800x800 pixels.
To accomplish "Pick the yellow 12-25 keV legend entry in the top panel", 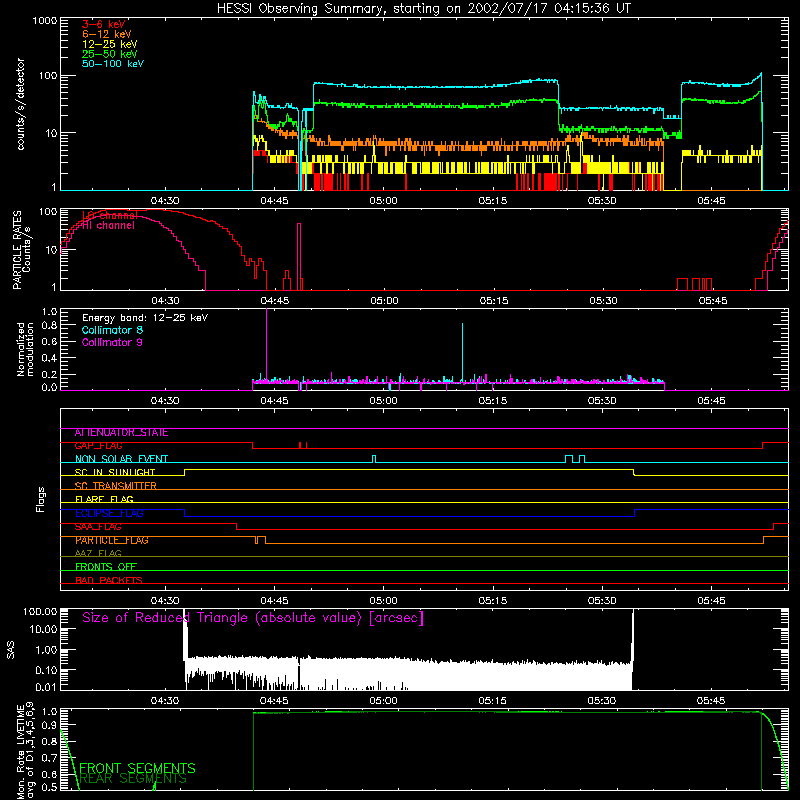I will (110, 44).
